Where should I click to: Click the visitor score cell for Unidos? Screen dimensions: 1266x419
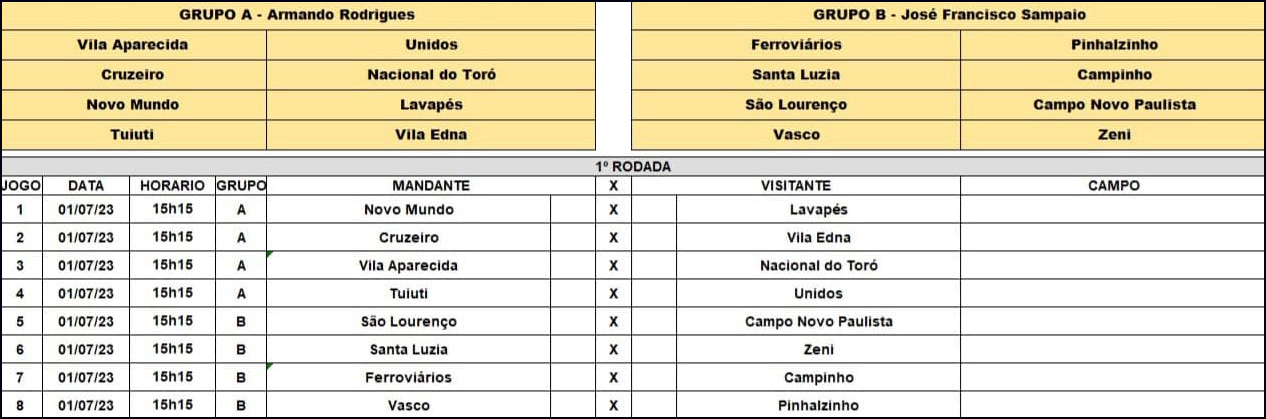click(654, 294)
